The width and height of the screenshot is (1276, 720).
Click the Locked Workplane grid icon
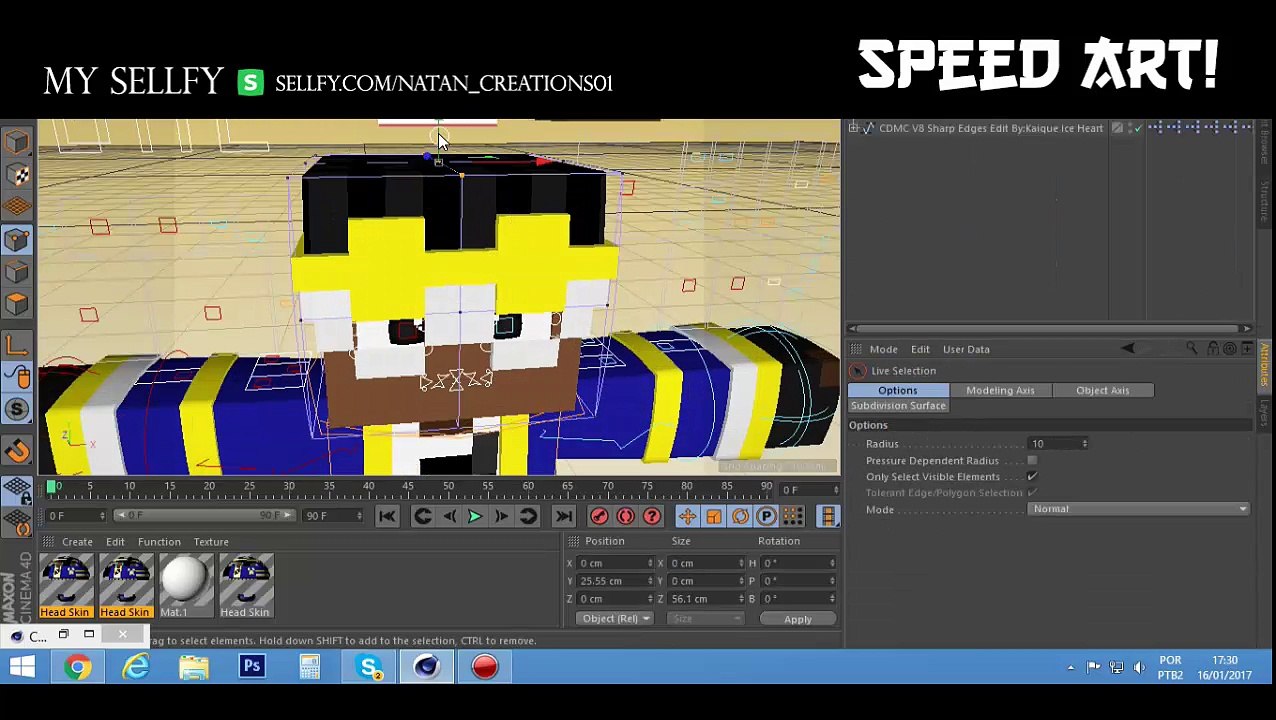17,490
